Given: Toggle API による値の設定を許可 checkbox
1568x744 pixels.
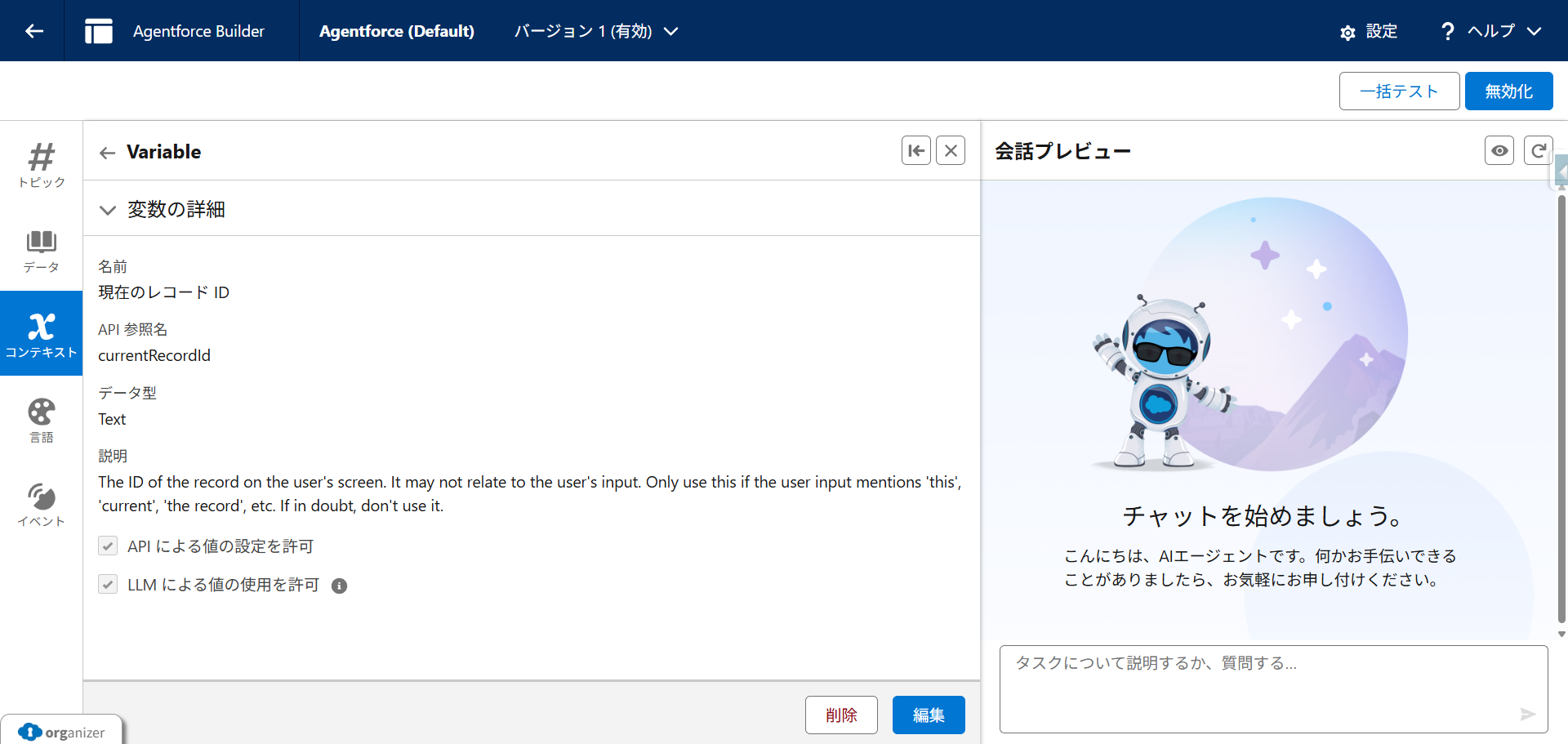Looking at the screenshot, I should [x=108, y=546].
